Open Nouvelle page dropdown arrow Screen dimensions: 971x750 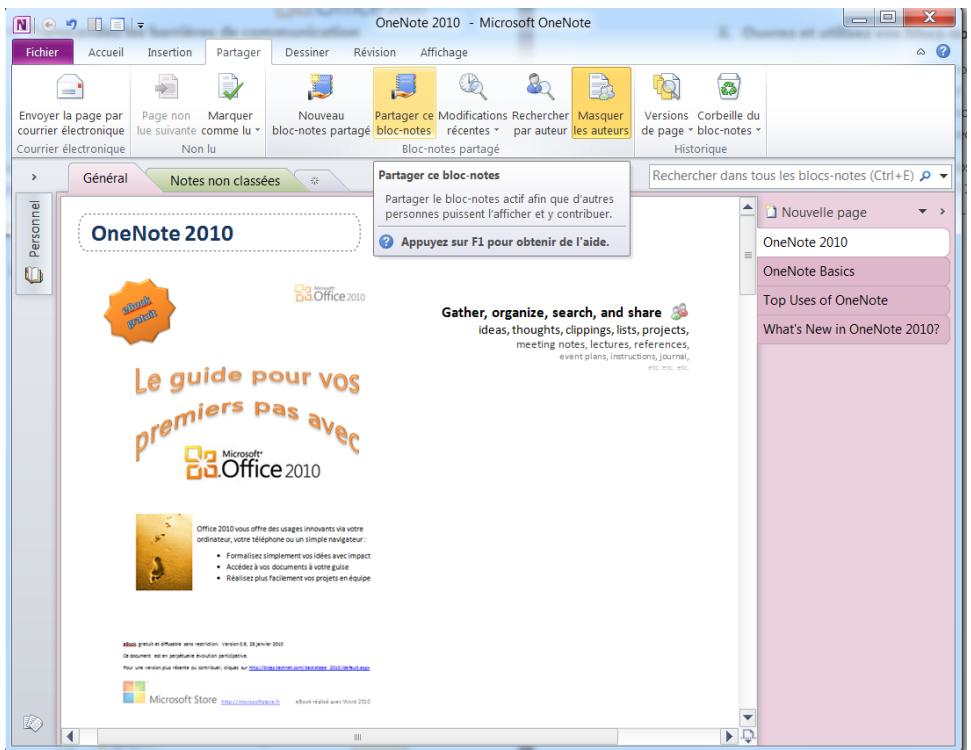tap(922, 212)
